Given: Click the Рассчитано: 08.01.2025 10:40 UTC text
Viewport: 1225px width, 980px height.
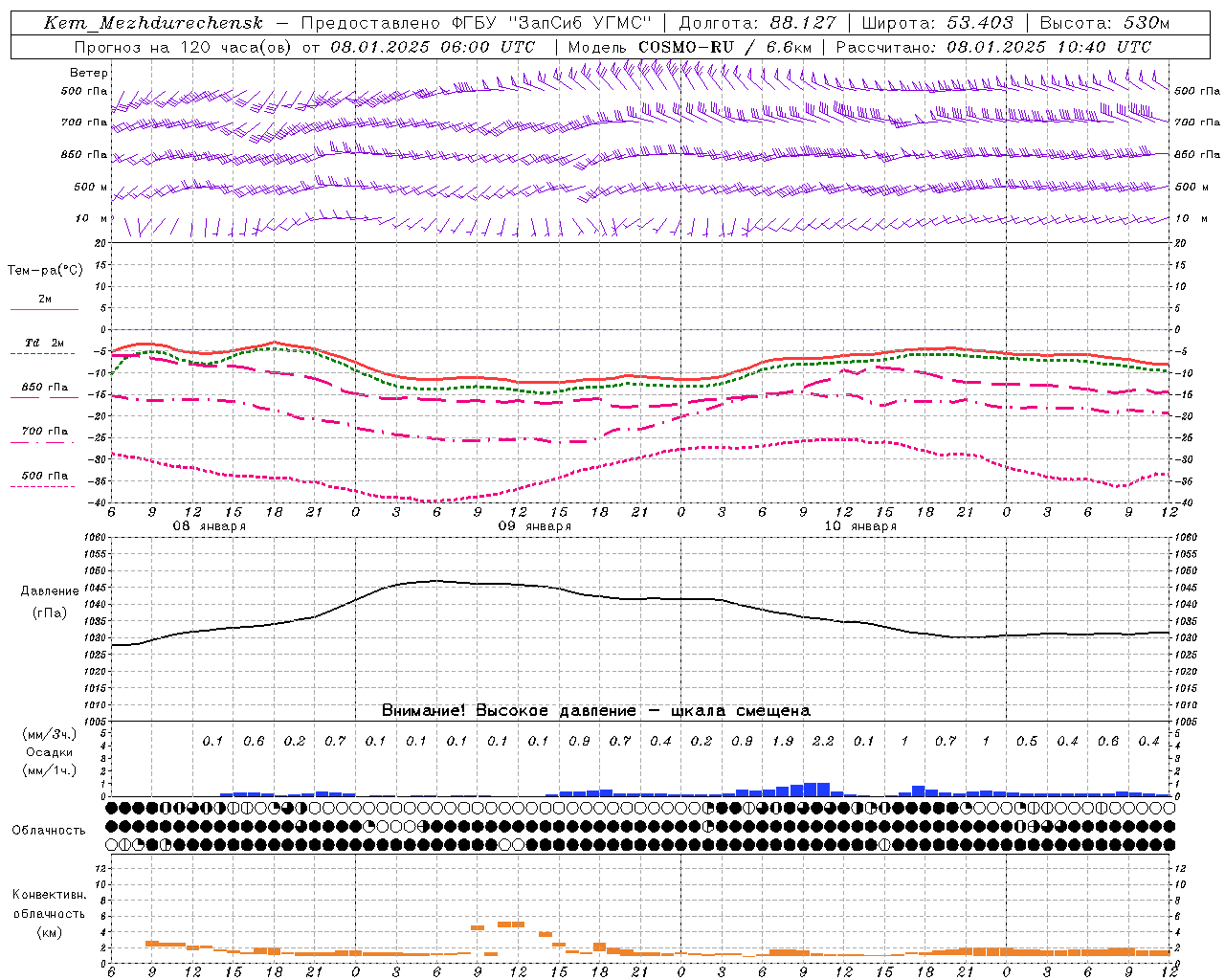Looking at the screenshot, I should click(993, 47).
